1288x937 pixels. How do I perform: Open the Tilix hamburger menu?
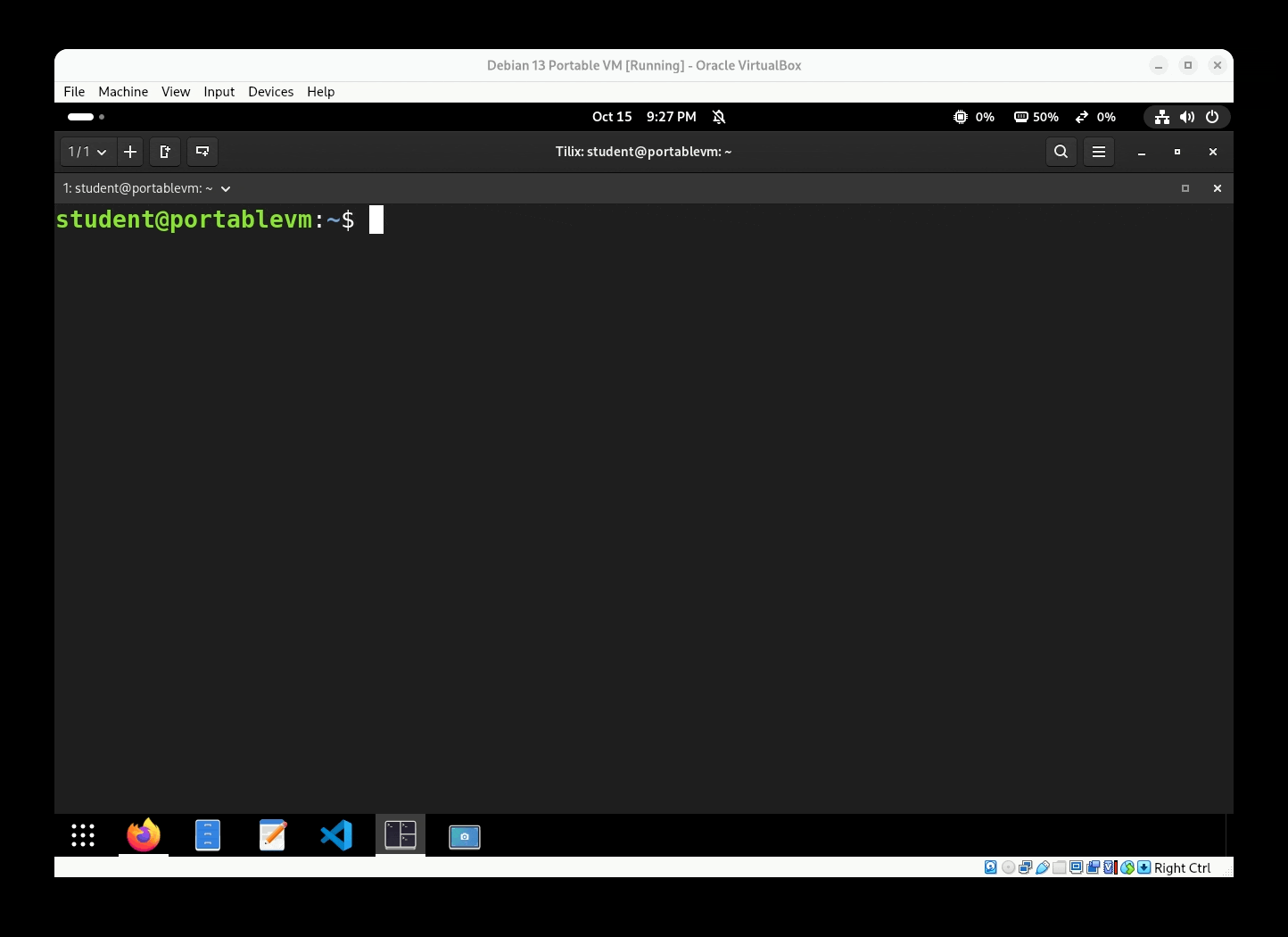pos(1099,152)
